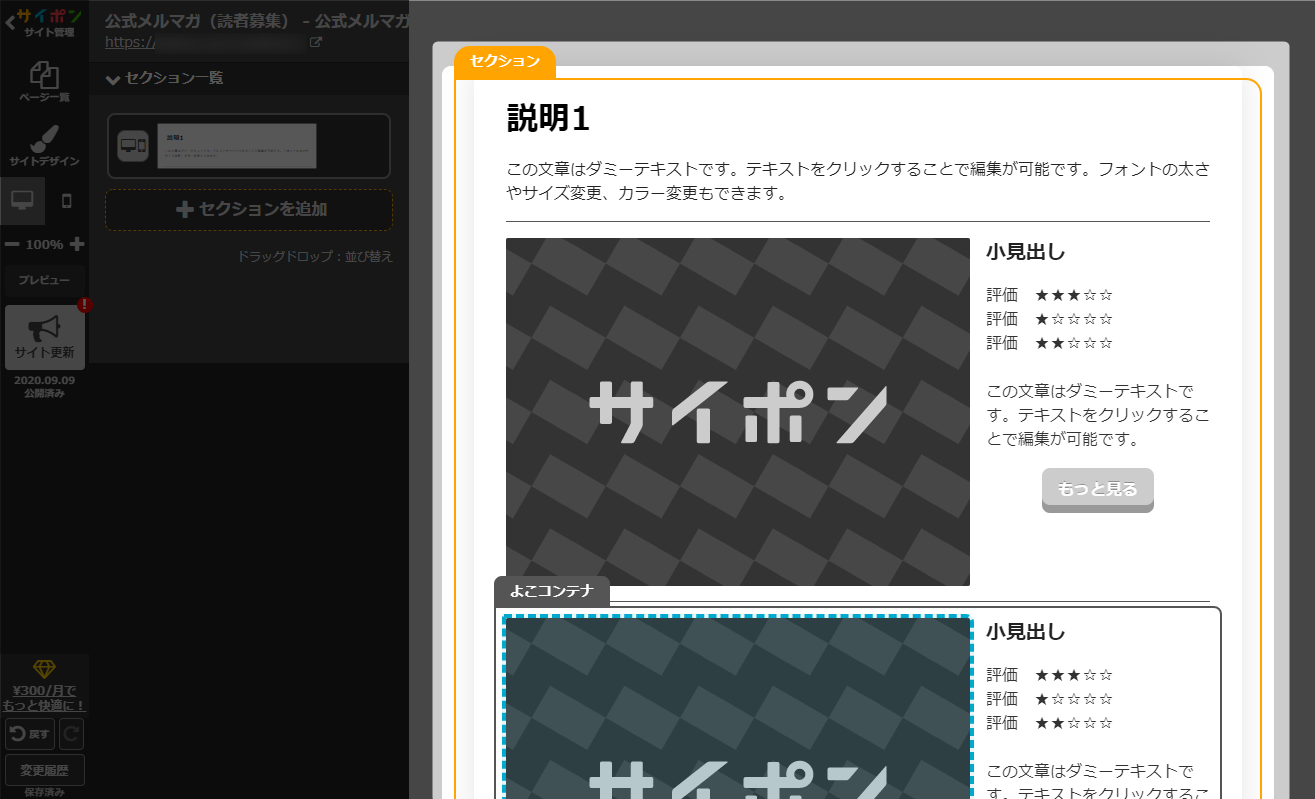Open サイトデザイン brush tool

[44, 146]
